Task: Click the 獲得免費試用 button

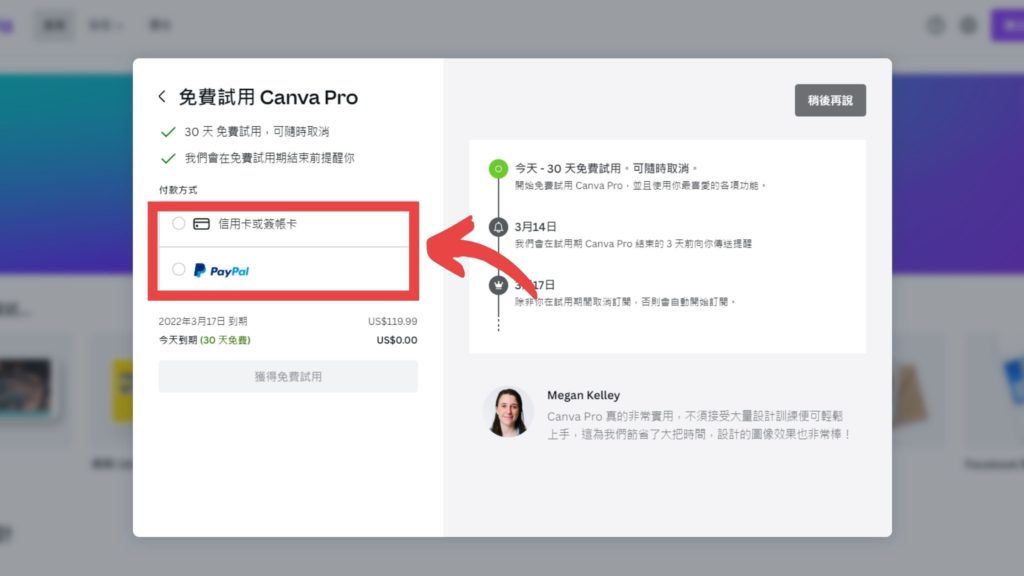Action: point(288,376)
